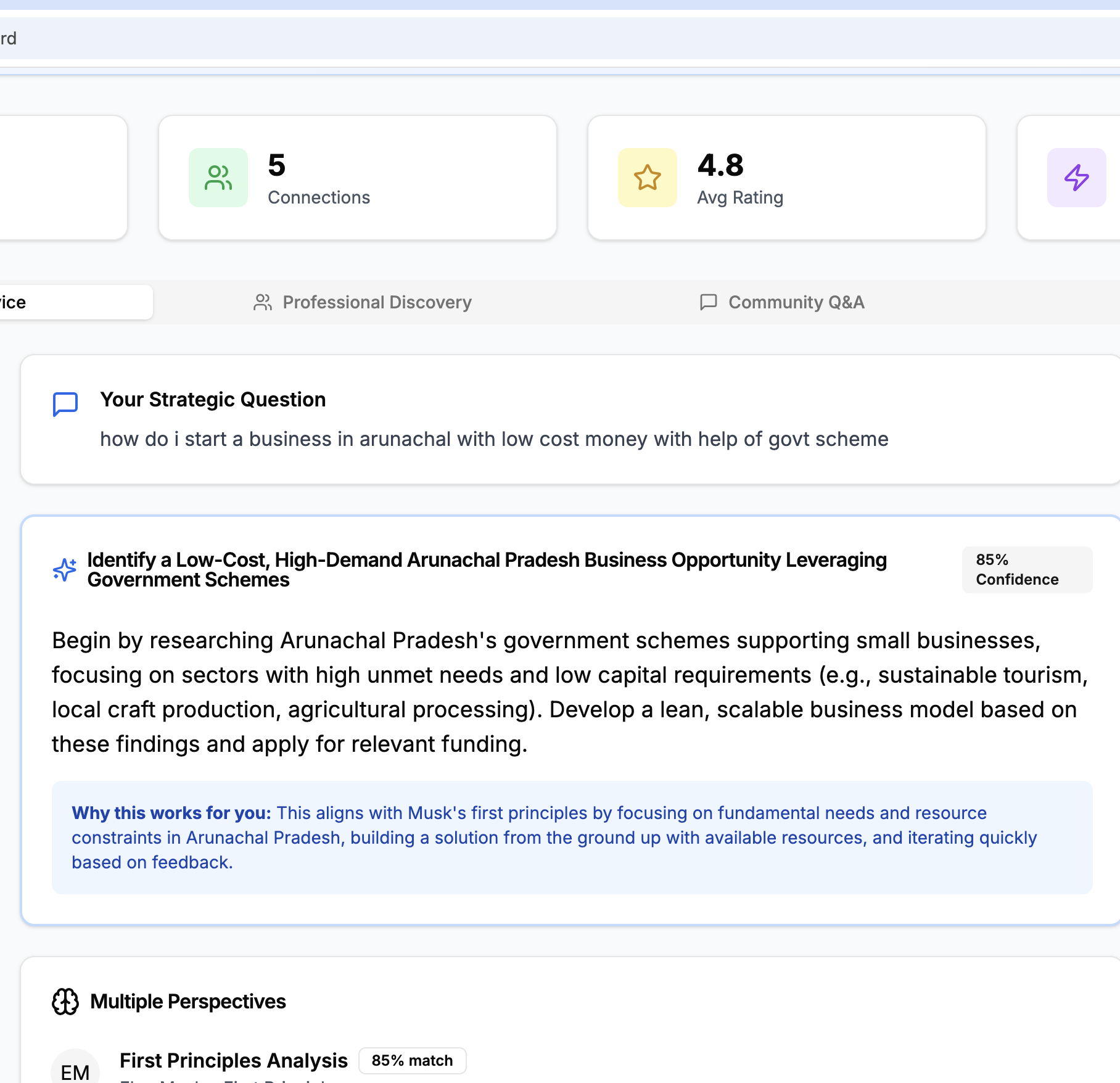Click the purple lightning bolt icon
Viewport: 1120px width, 1083px height.
click(x=1077, y=178)
